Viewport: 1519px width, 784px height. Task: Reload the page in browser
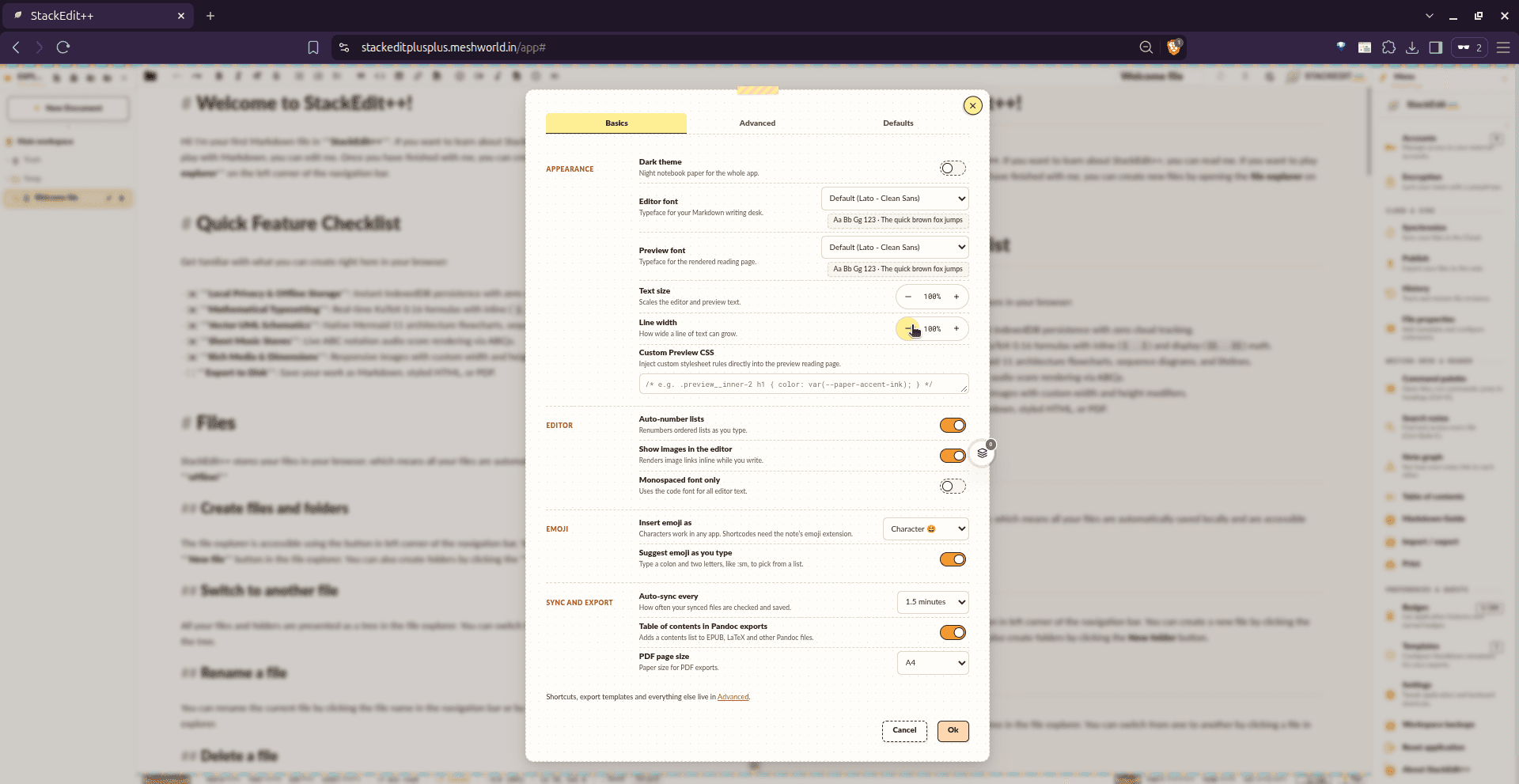click(x=63, y=47)
